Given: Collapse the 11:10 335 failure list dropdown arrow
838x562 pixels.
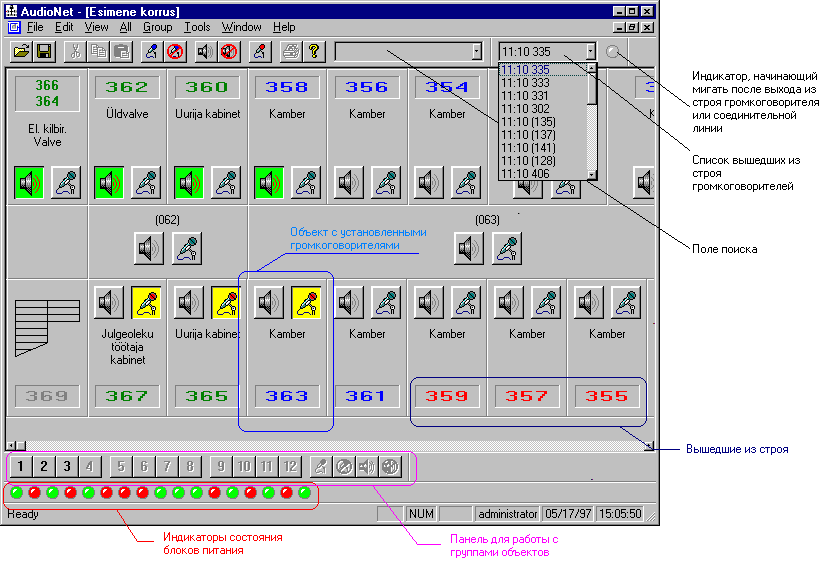Looking at the screenshot, I should 590,52.
